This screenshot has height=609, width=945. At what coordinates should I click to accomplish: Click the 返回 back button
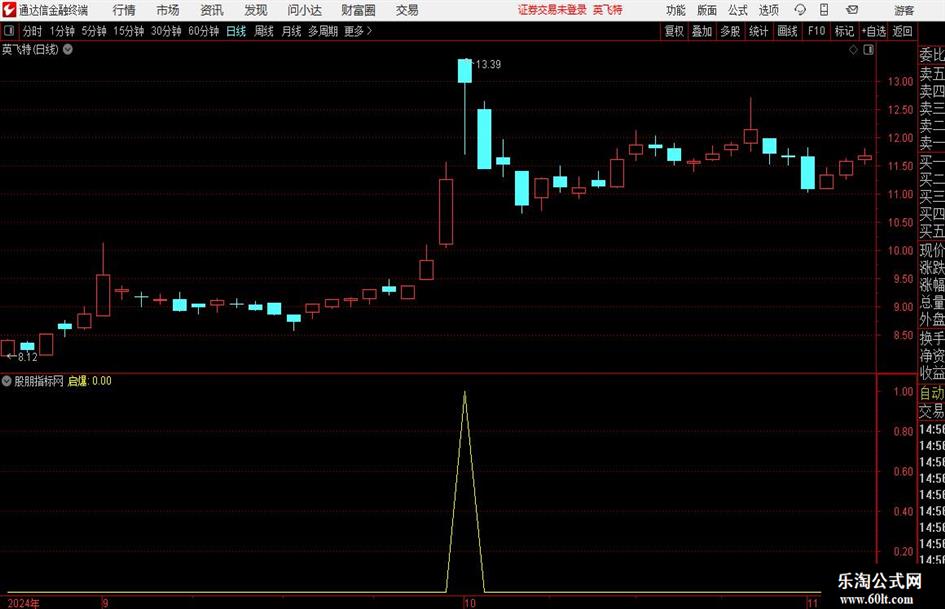(x=902, y=31)
